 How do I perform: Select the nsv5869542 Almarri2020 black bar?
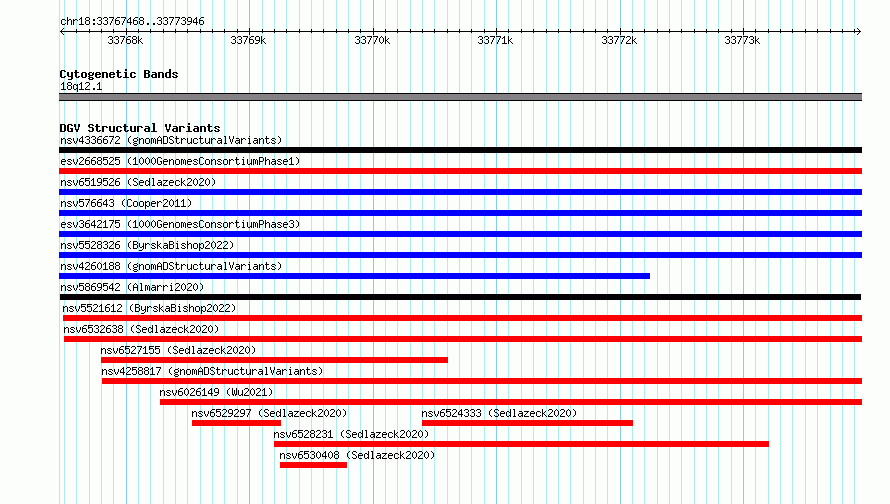point(460,297)
